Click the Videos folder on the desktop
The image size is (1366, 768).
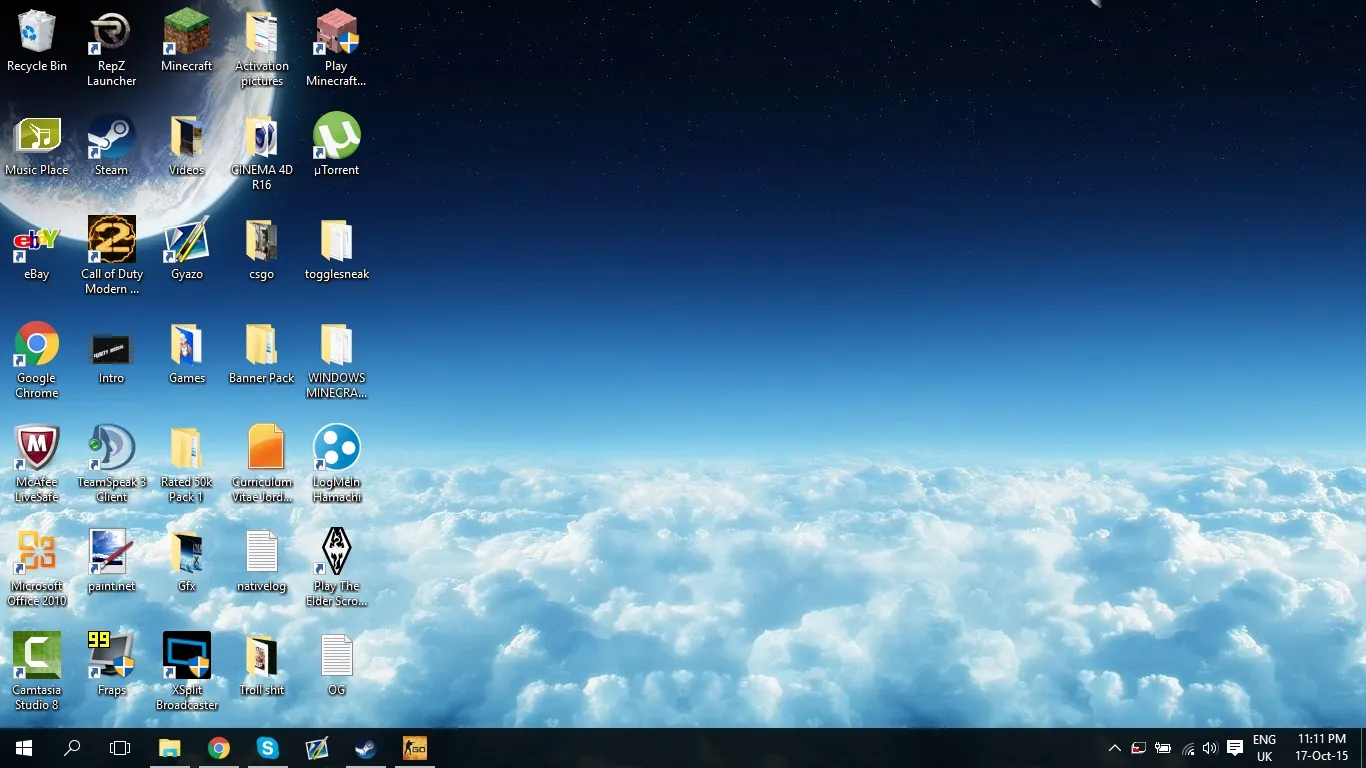(187, 145)
